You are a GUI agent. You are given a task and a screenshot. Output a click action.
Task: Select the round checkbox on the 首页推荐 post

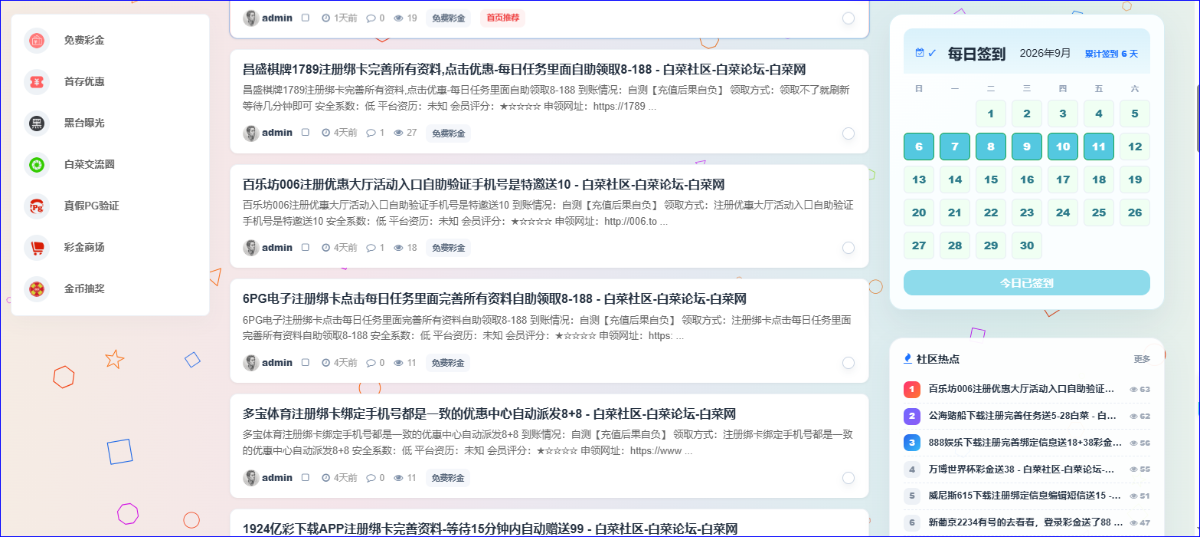point(848,18)
